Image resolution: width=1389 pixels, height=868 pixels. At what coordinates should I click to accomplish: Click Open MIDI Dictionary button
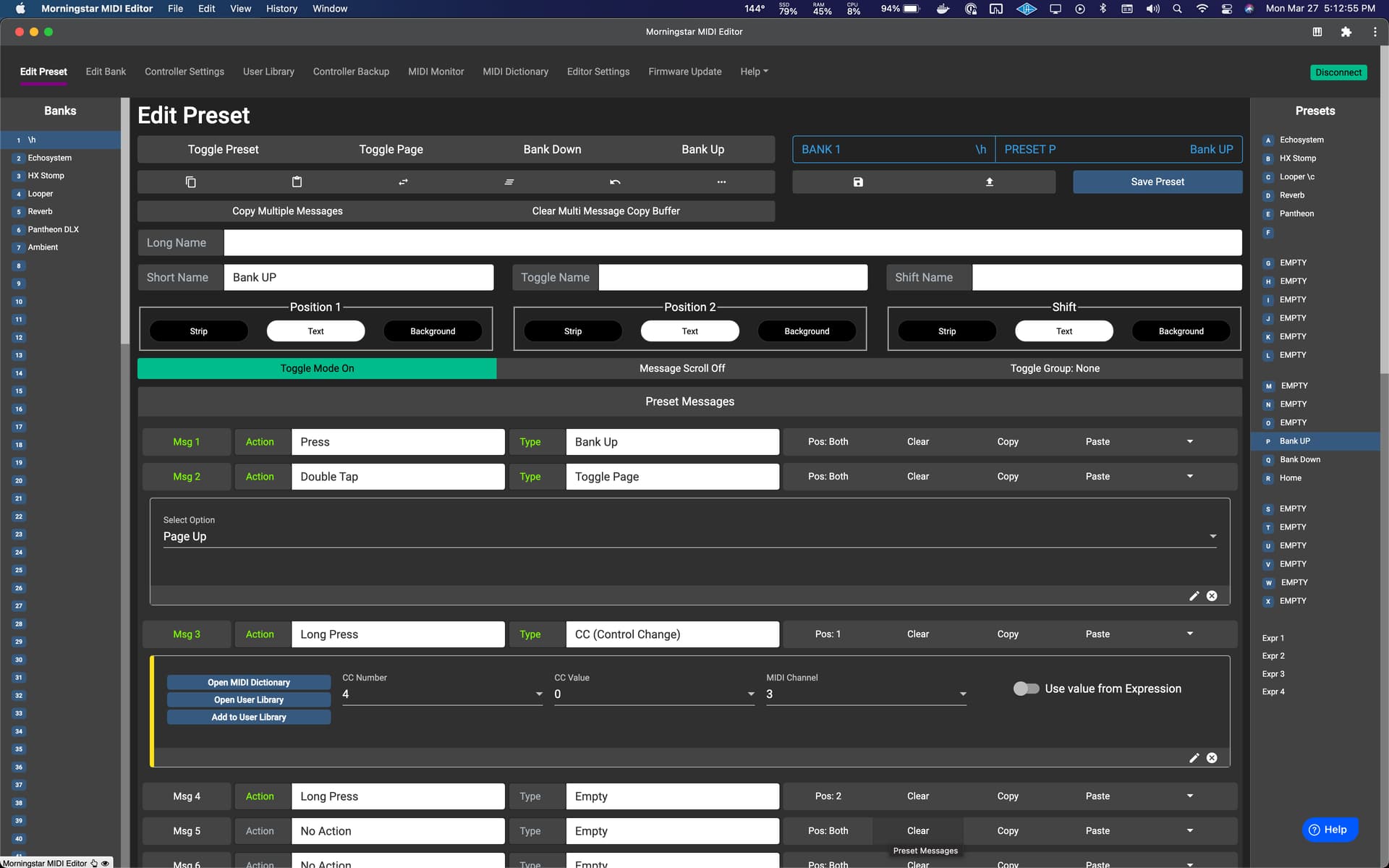click(x=248, y=683)
